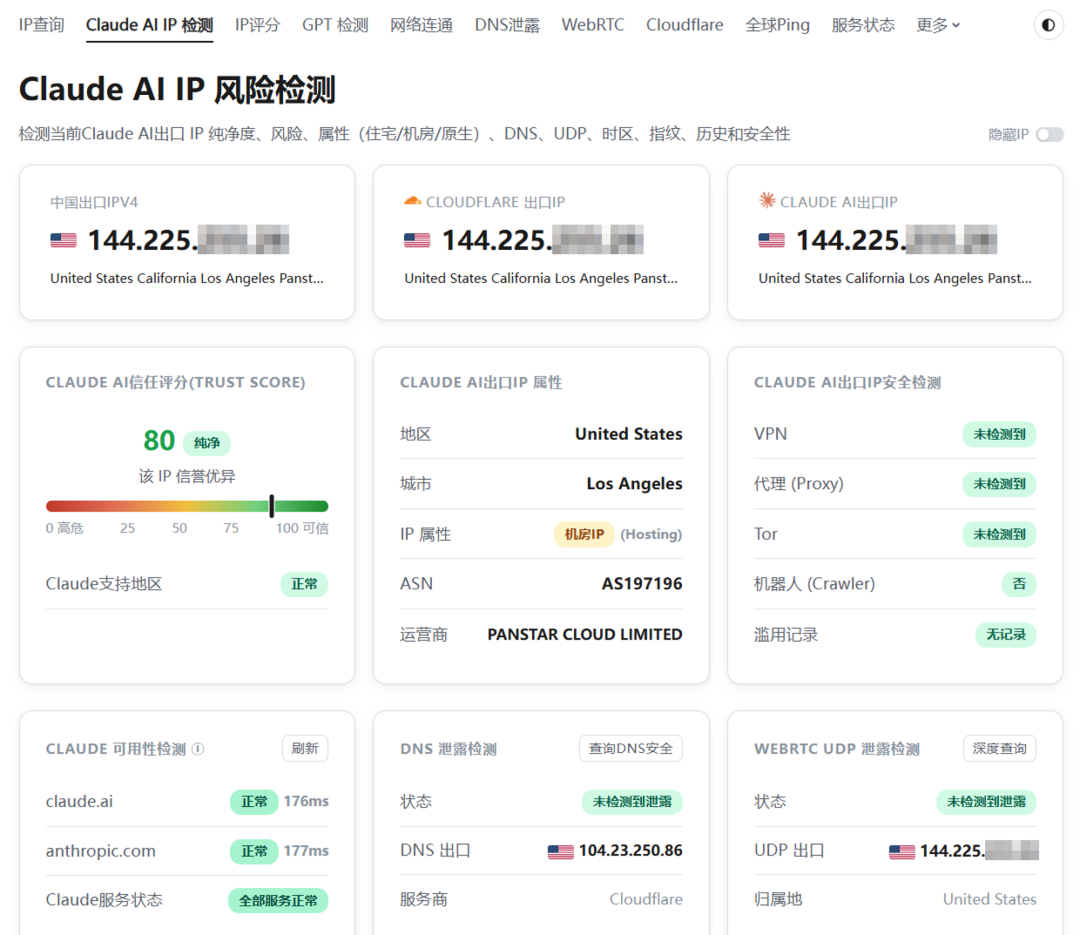Click the DNS IP 104.23.250.86
Viewport: 1080px width, 935px height.
click(631, 851)
